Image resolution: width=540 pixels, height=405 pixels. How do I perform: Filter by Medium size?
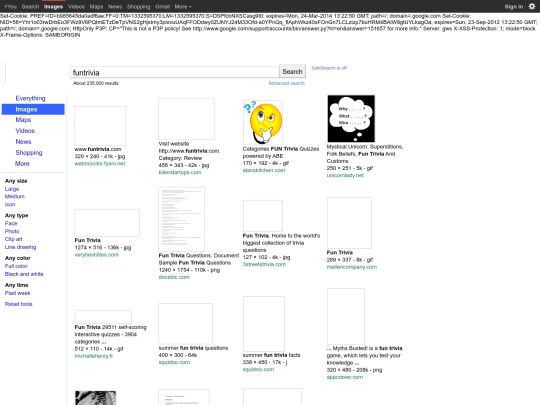point(14,197)
